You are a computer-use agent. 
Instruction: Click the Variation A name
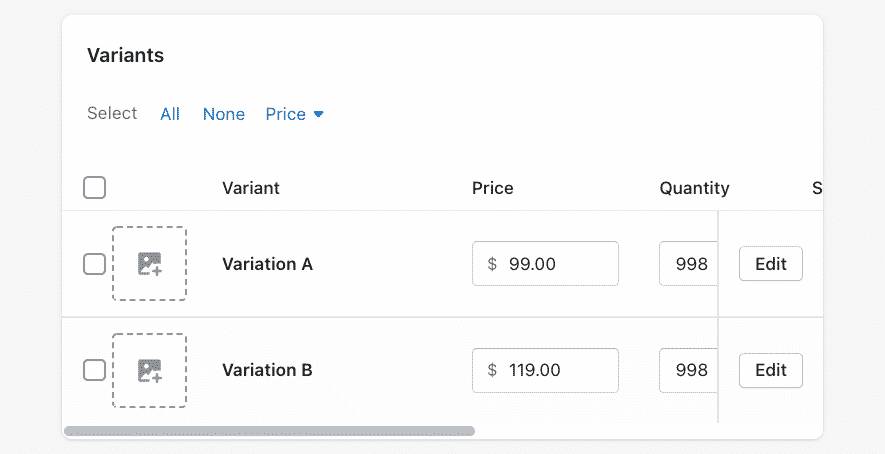tap(267, 264)
